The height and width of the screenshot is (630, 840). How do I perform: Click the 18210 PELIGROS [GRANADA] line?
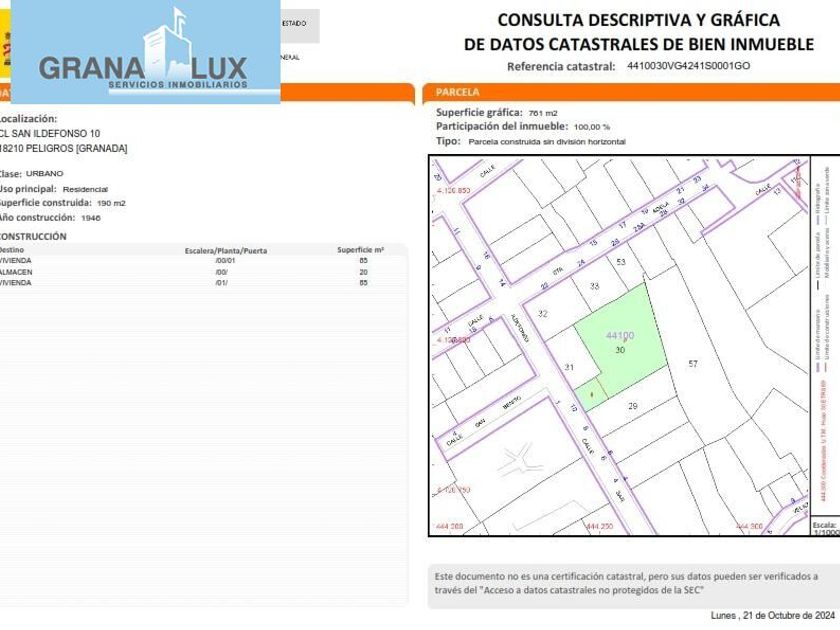tap(63, 148)
